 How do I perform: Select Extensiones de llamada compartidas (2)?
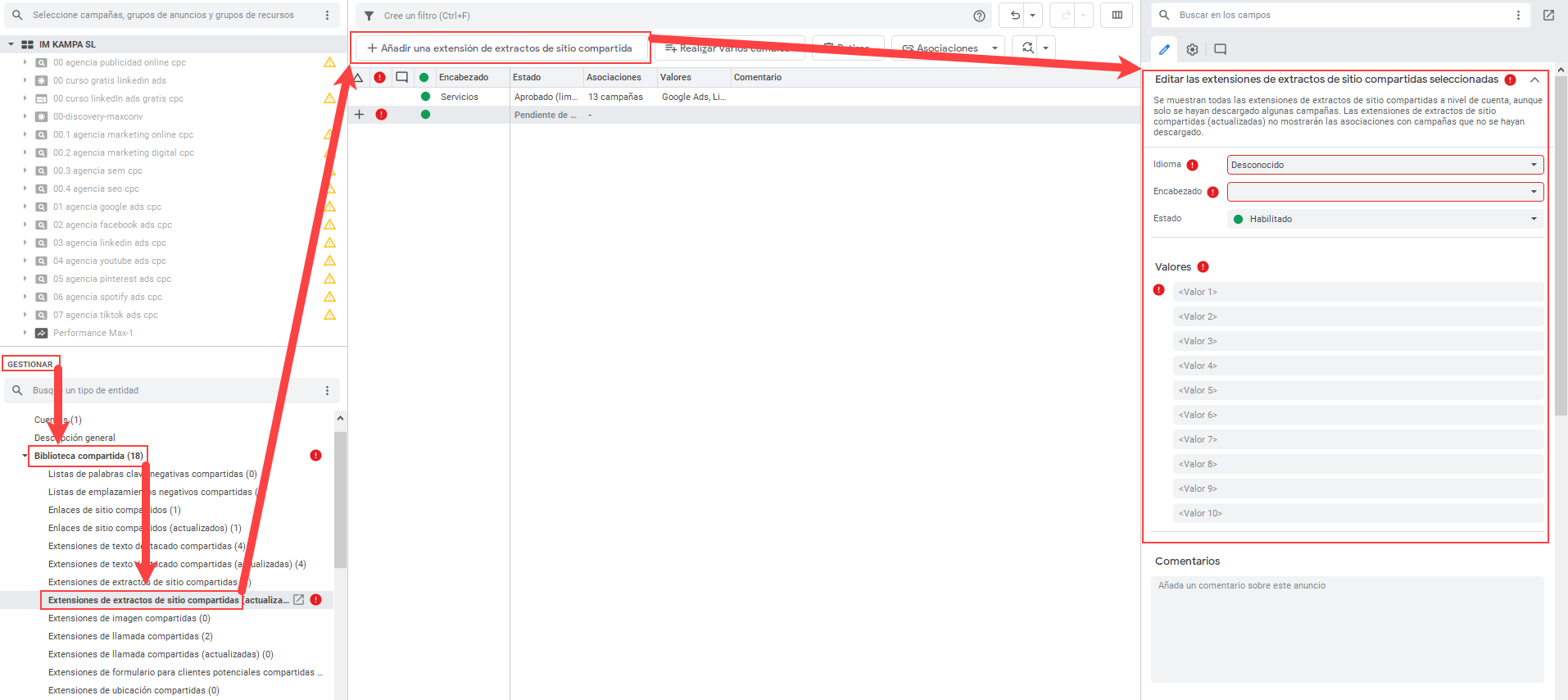tap(130, 636)
